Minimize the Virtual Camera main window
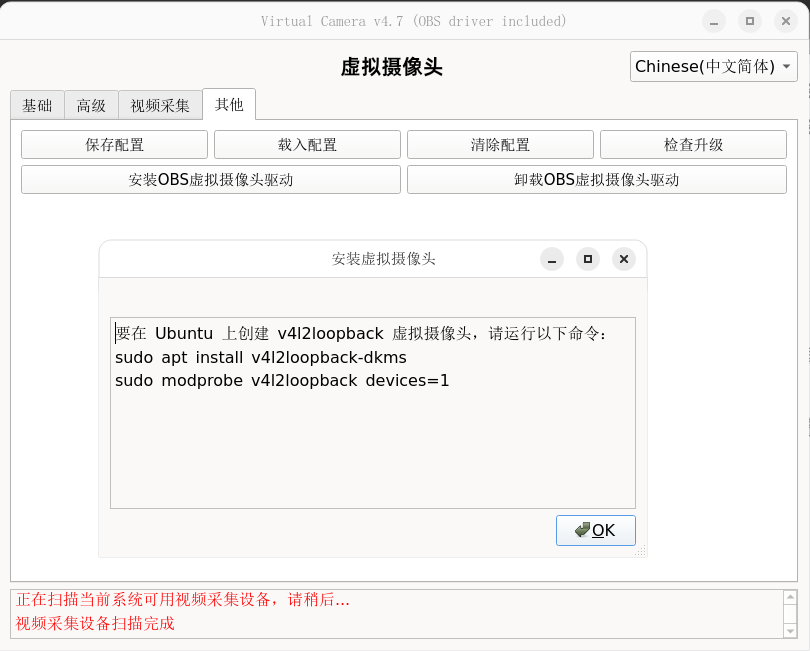The image size is (810, 651). tap(714, 21)
